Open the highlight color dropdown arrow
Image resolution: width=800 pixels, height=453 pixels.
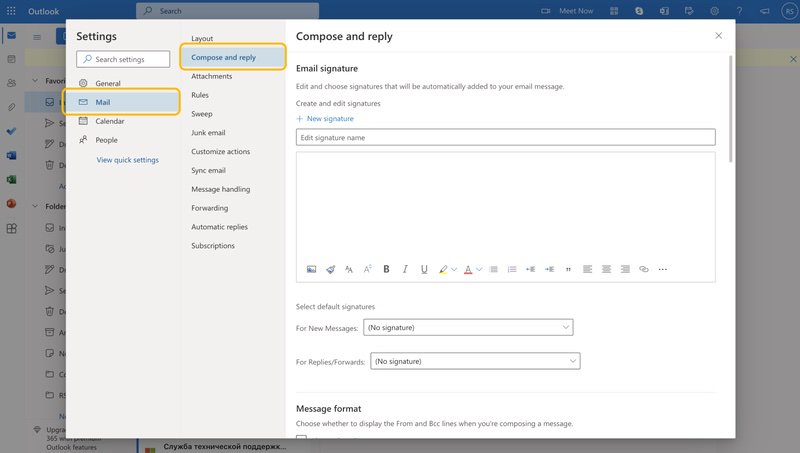[x=454, y=269]
